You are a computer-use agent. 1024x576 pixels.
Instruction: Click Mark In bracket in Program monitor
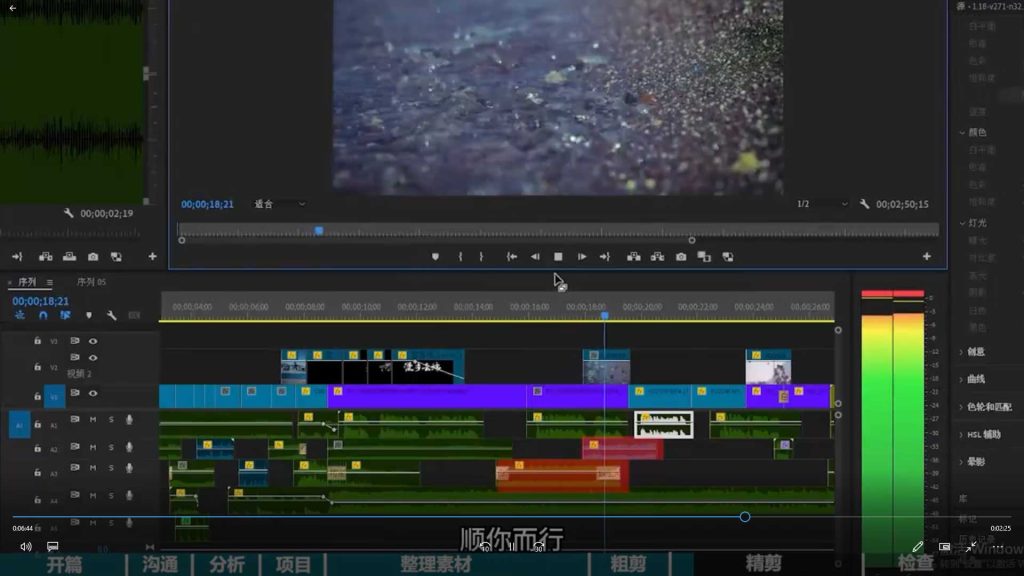460,257
